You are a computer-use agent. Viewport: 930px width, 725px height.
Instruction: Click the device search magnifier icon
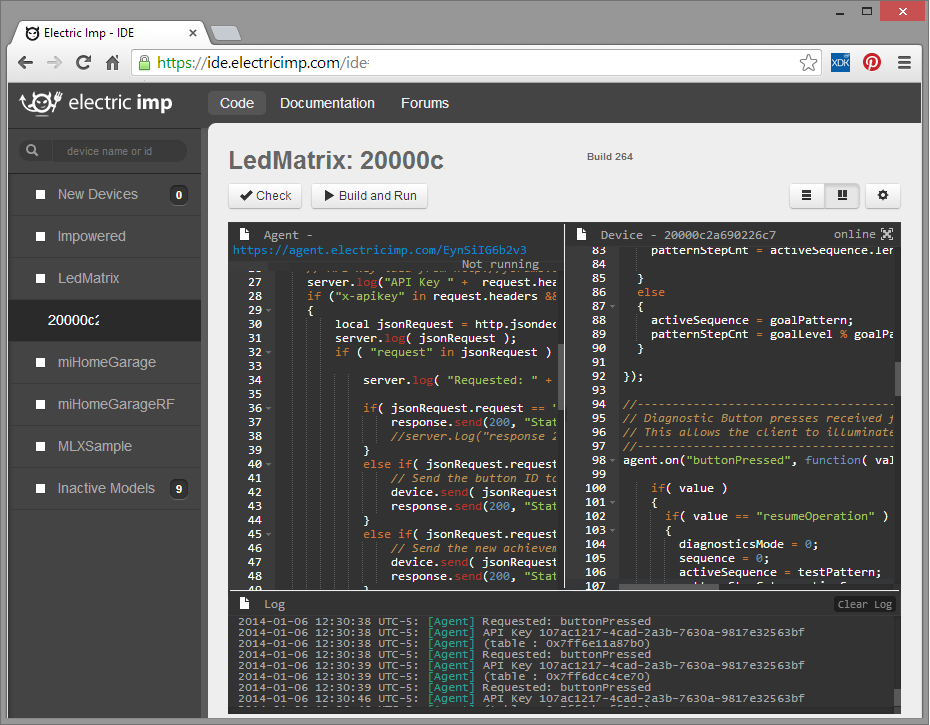click(x=32, y=151)
